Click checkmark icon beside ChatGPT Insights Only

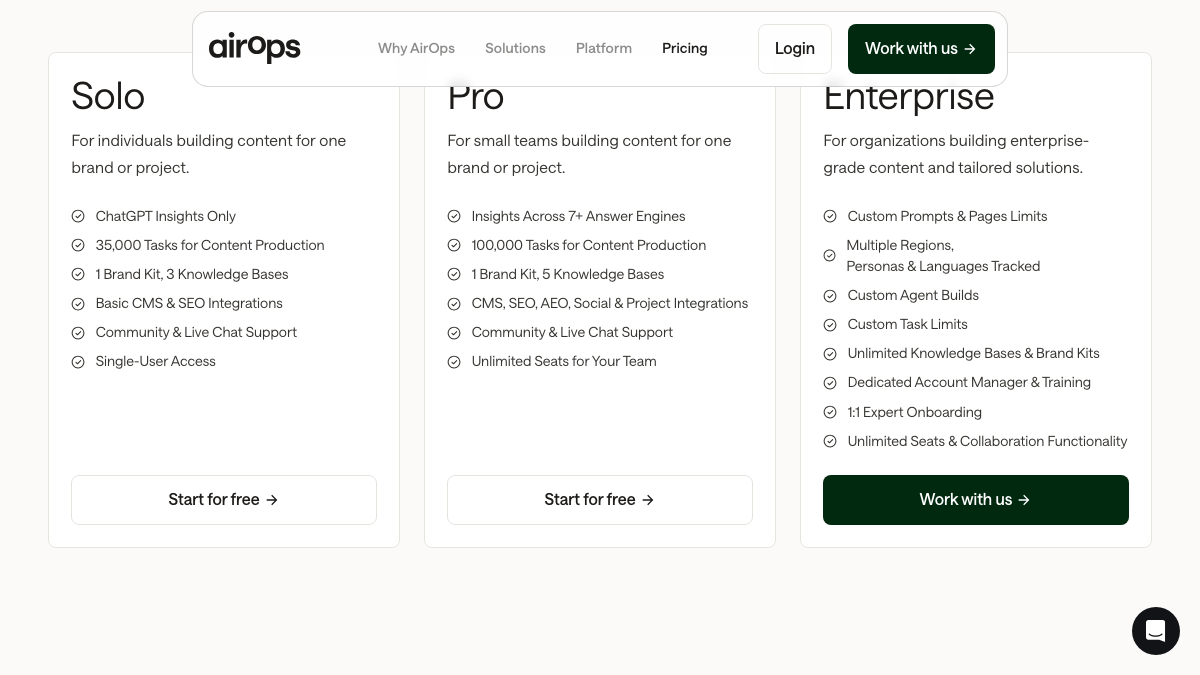coord(78,216)
